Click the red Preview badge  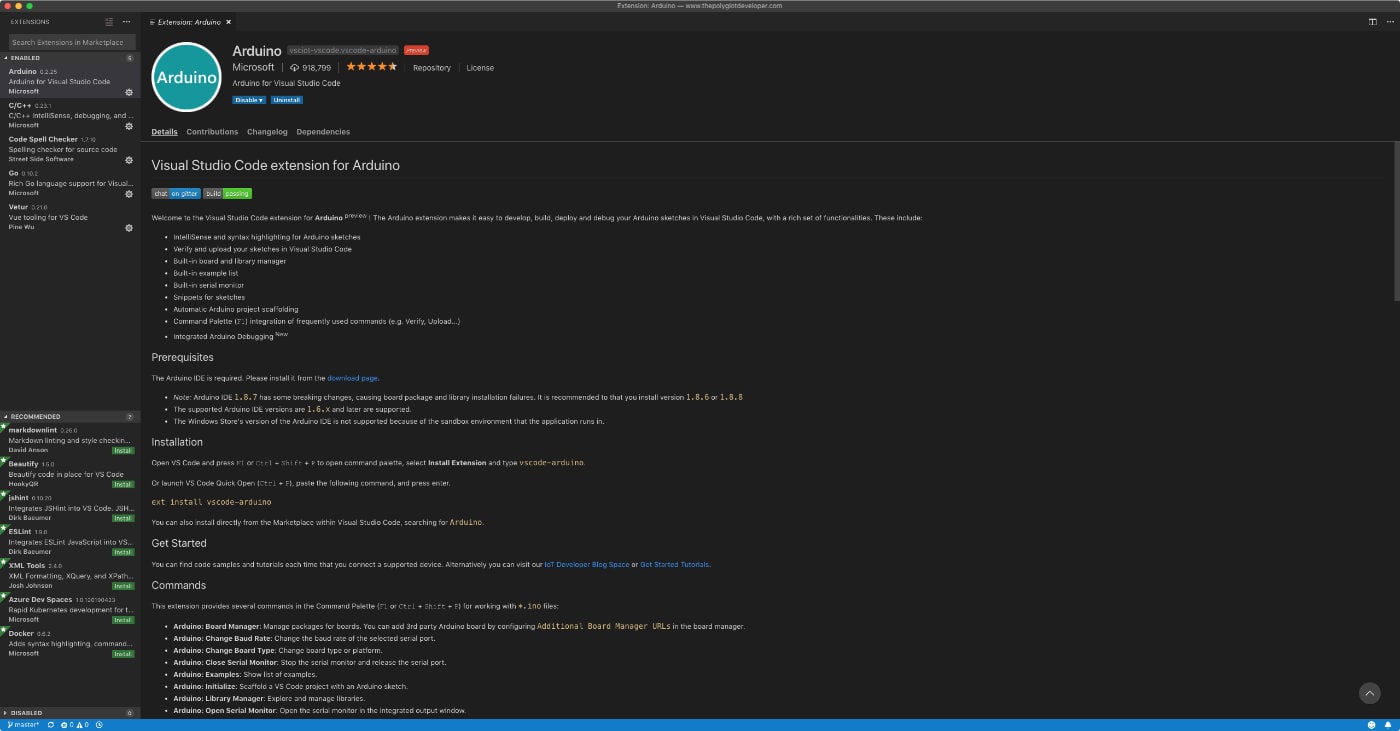[416, 50]
